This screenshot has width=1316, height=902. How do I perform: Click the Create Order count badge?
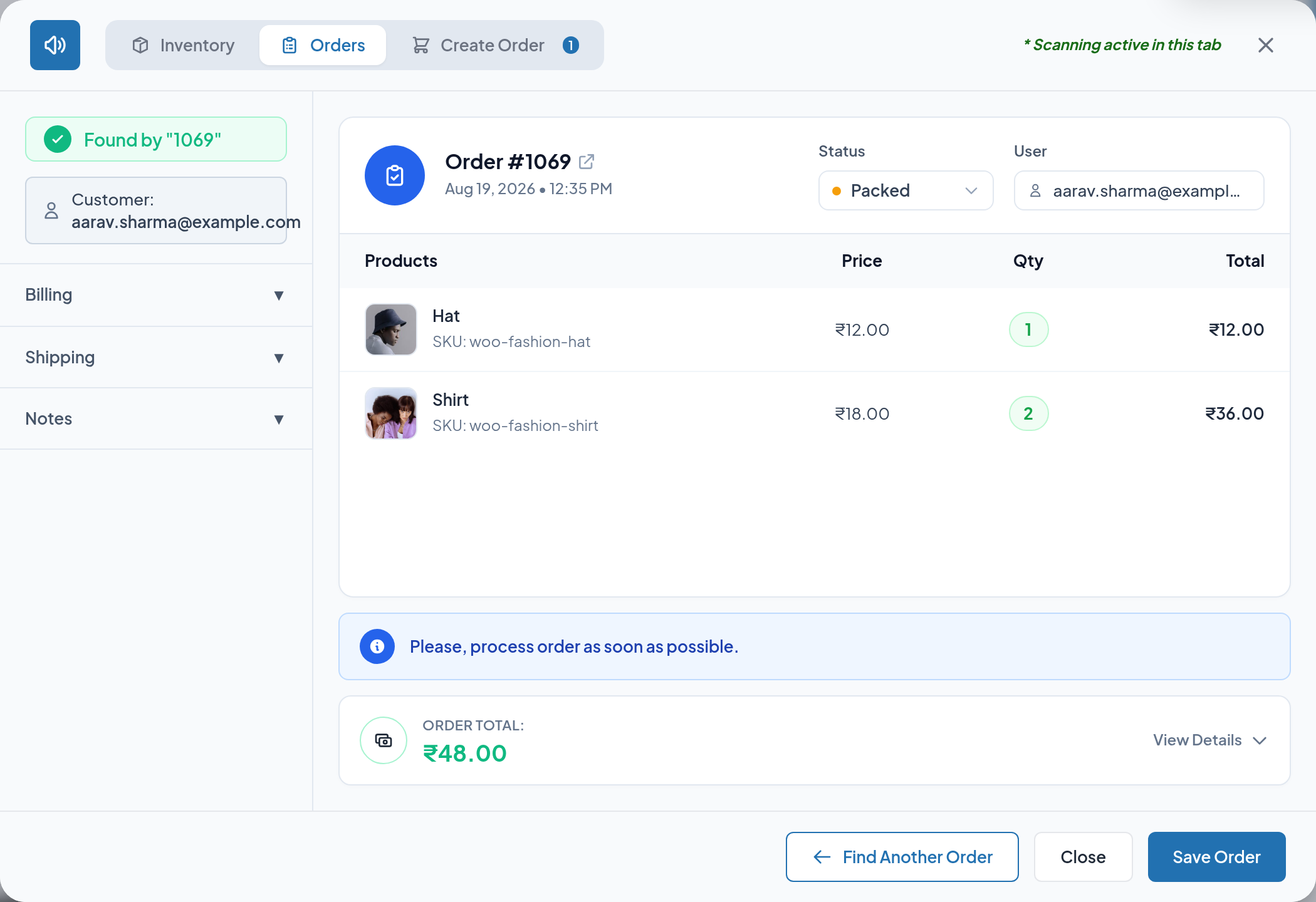571,45
